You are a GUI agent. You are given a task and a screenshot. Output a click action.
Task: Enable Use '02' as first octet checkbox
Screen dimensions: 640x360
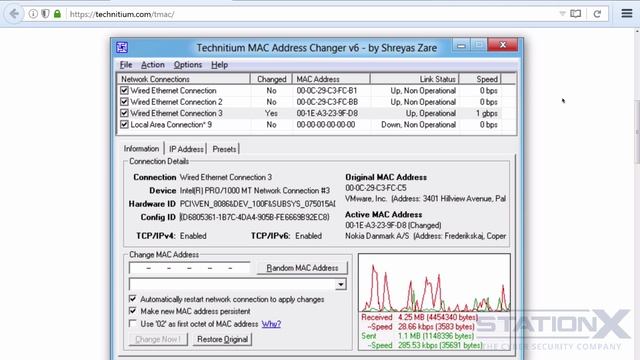[133, 324]
